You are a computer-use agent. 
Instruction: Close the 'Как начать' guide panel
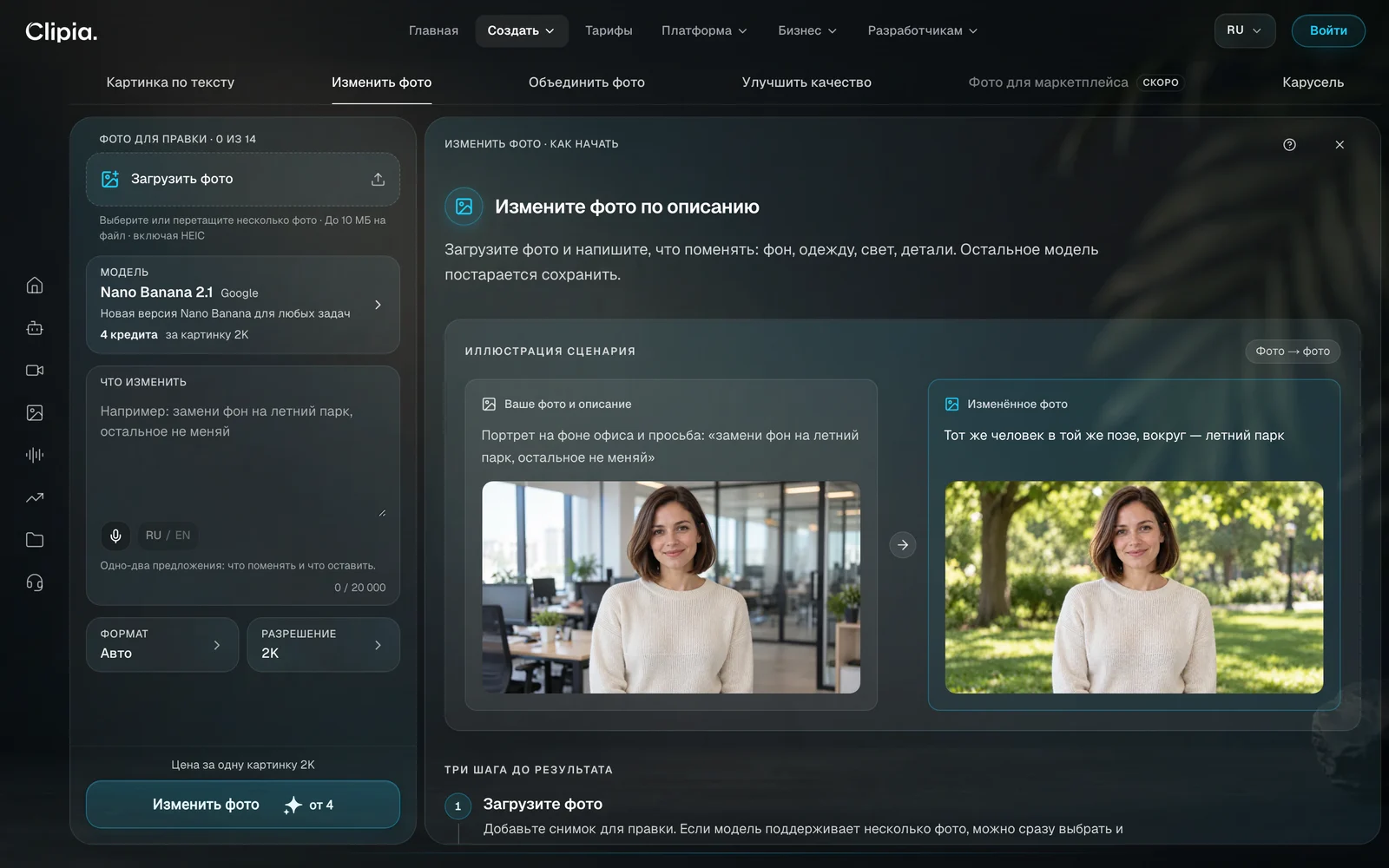pos(1340,145)
